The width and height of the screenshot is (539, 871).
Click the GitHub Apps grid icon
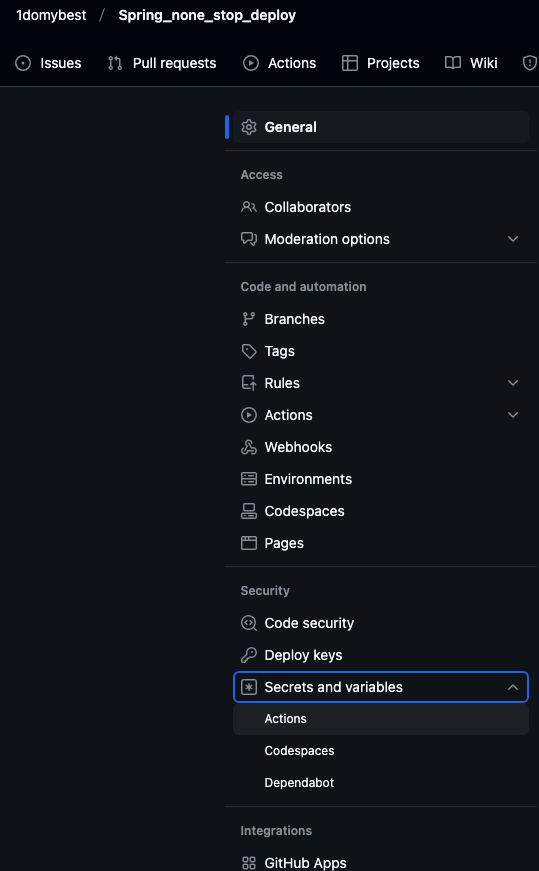[248, 863]
